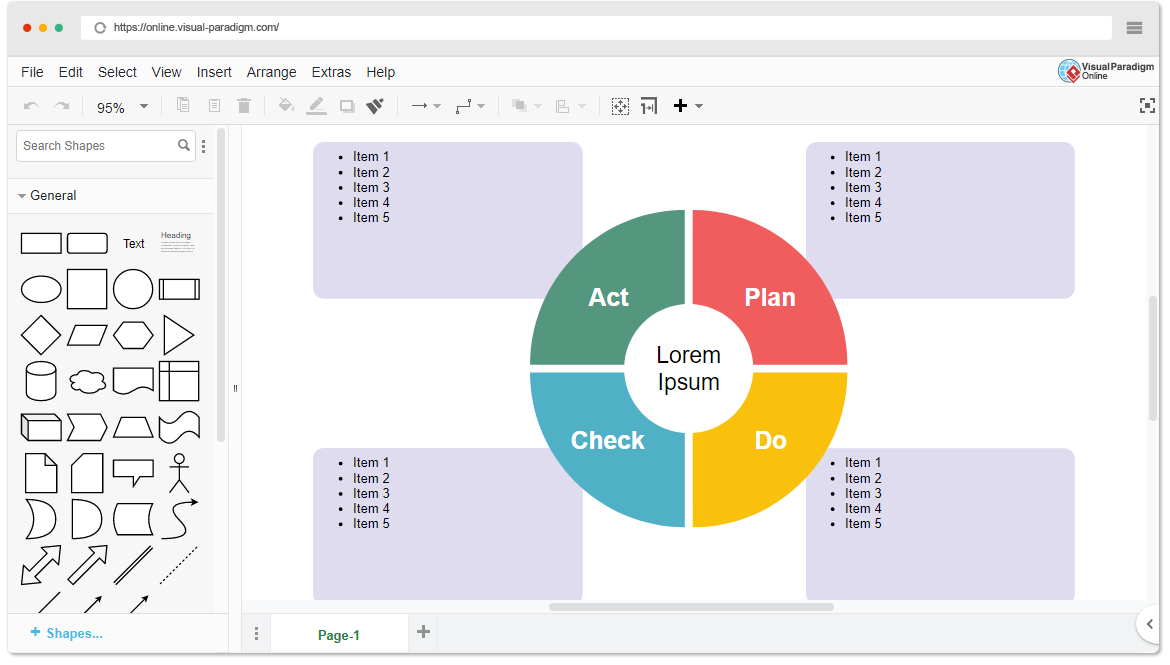The height and width of the screenshot is (665, 1170).
Task: Open shape panel options kebab menu
Action: [204, 146]
